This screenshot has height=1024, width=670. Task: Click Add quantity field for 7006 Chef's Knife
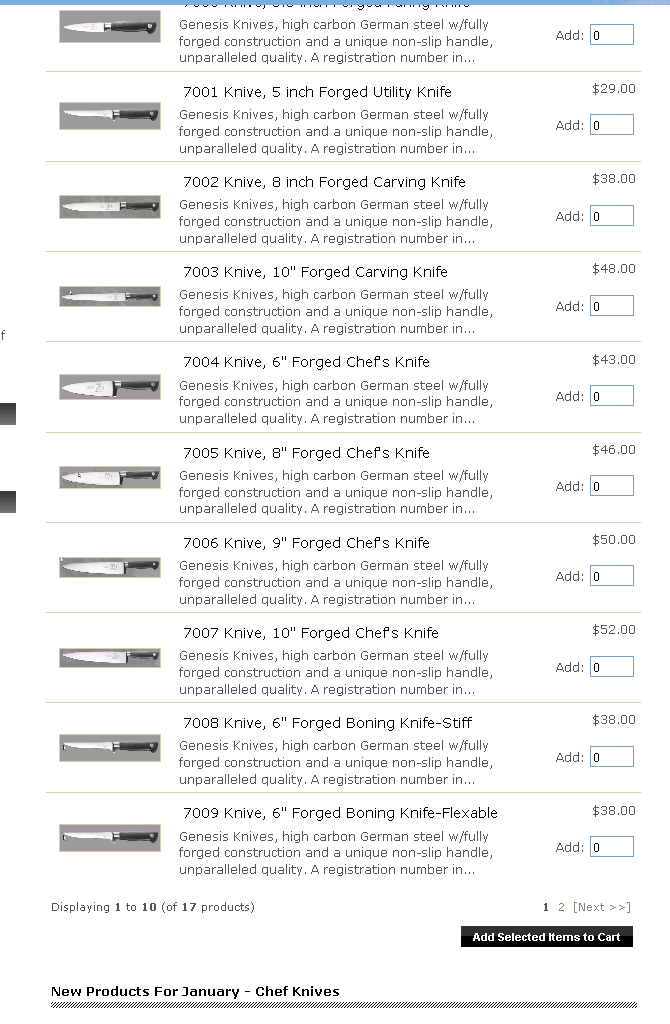point(611,576)
